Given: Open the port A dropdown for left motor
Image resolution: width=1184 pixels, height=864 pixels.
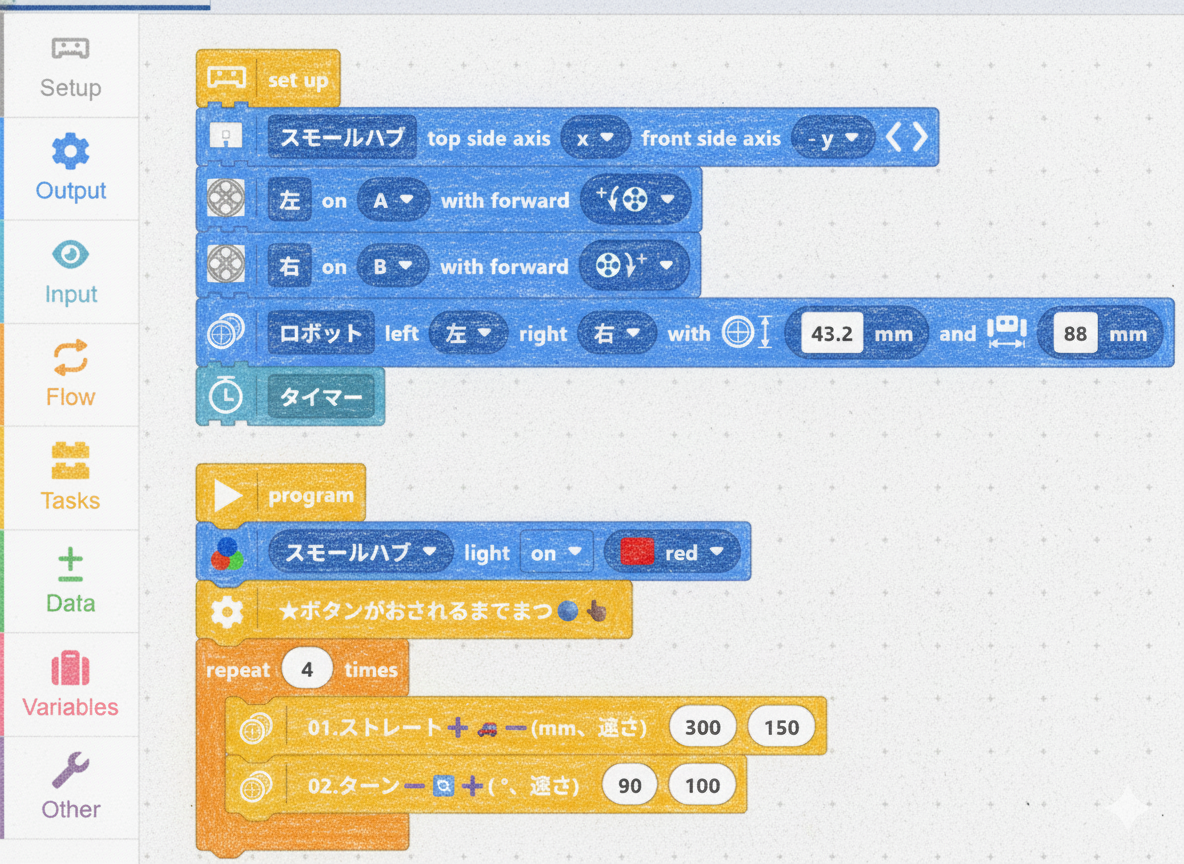Looking at the screenshot, I should pyautogui.click(x=393, y=200).
